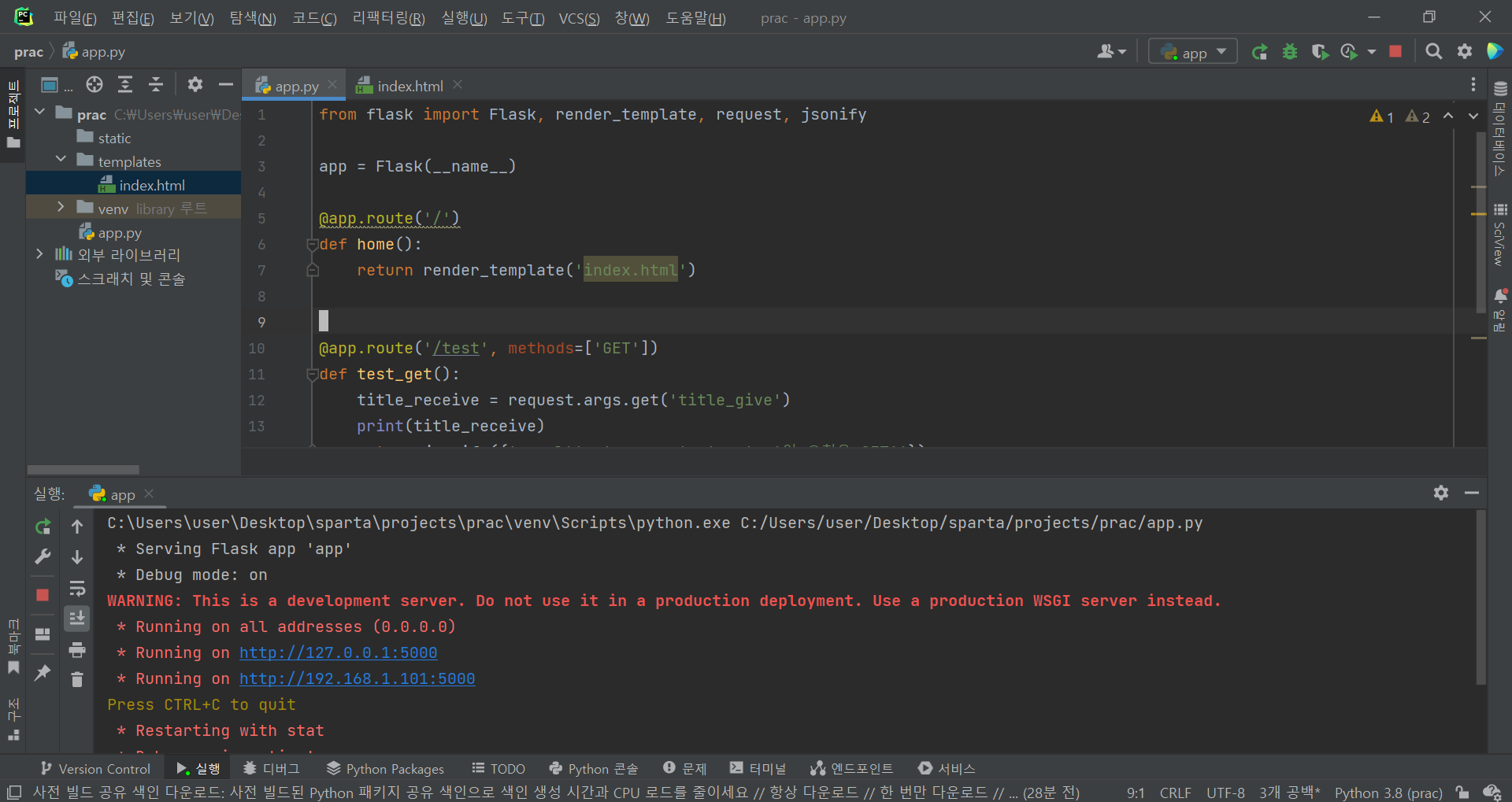Viewport: 1512px width, 802px height.
Task: Collapse all in the project tree toolbar
Action: (x=156, y=84)
